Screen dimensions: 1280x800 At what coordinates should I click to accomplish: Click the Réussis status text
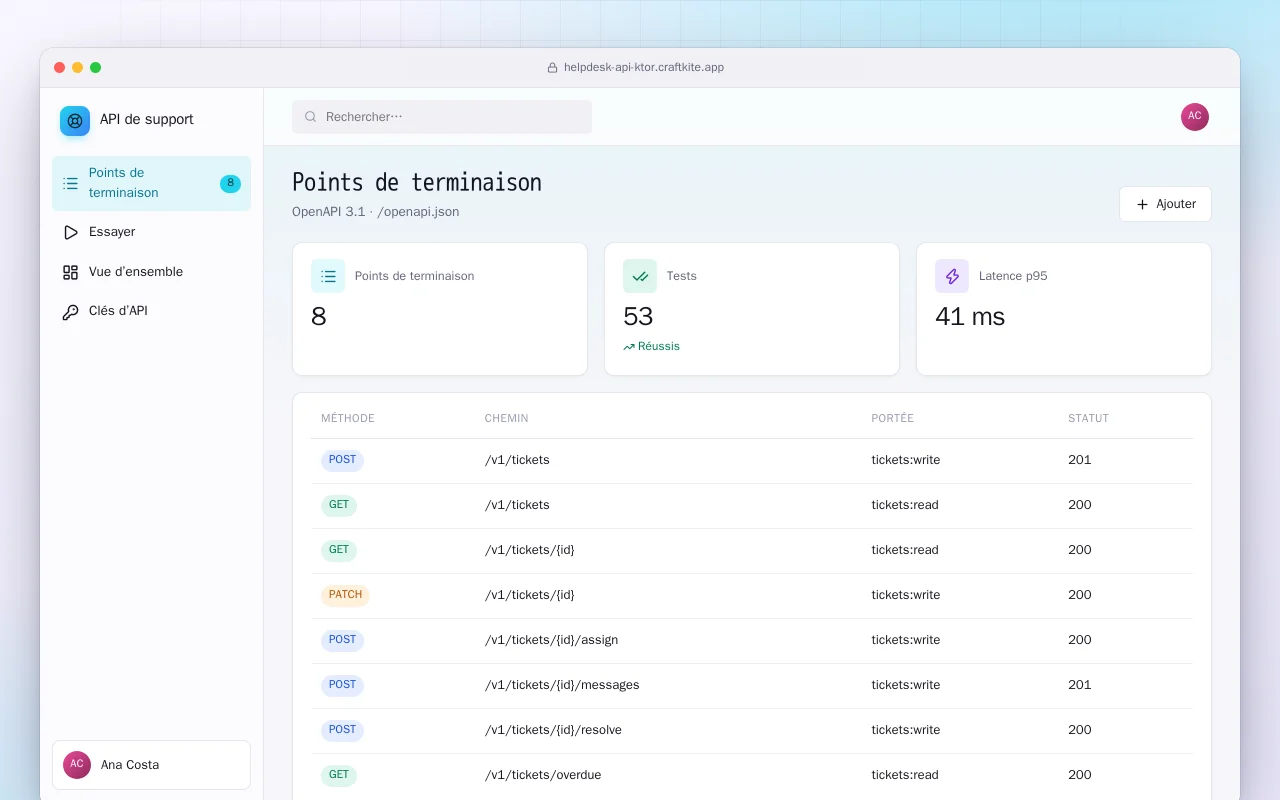[659, 347]
